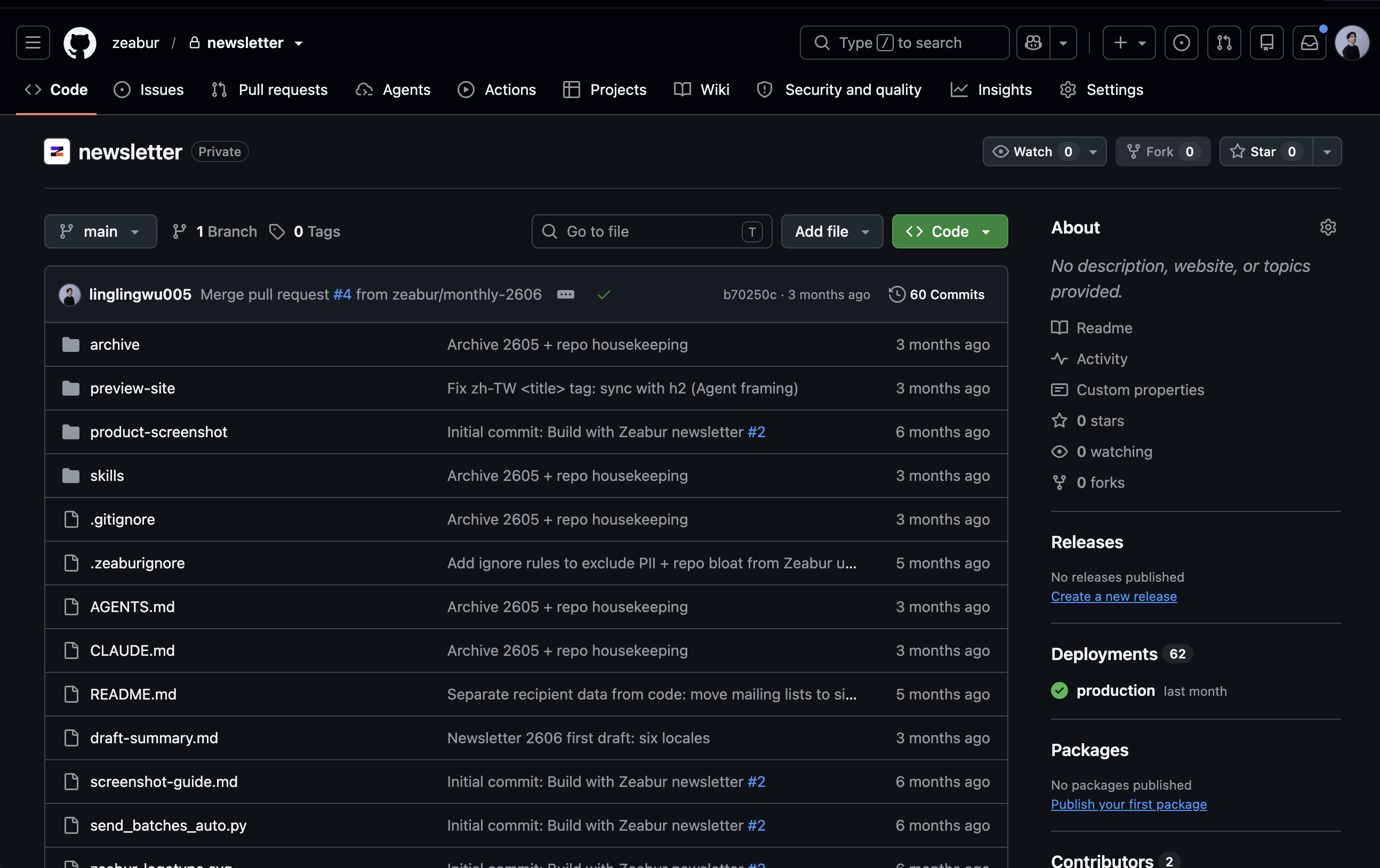Click linglingwu005 commit author avatar
The width and height of the screenshot is (1380, 868).
coord(70,294)
